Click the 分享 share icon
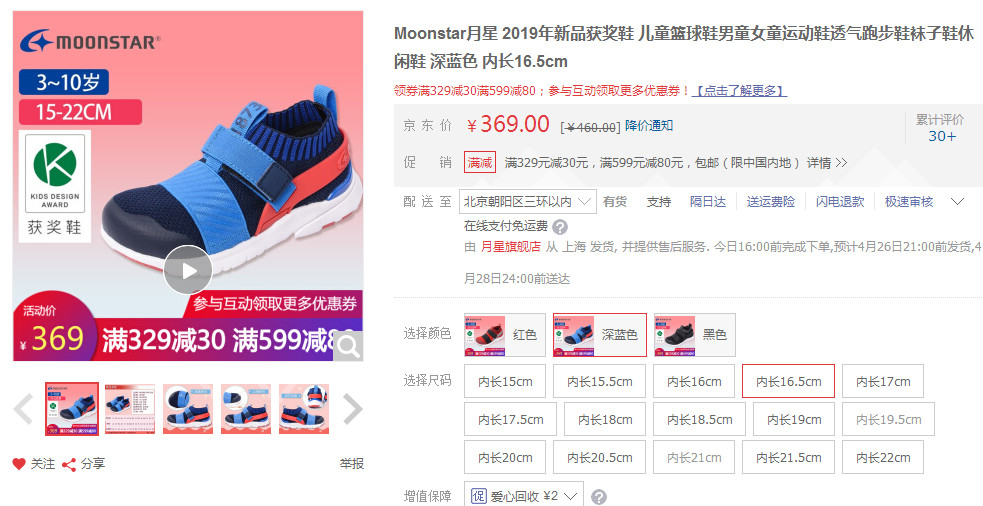Screen dimensions: 983x506 pyautogui.click(x=69, y=465)
